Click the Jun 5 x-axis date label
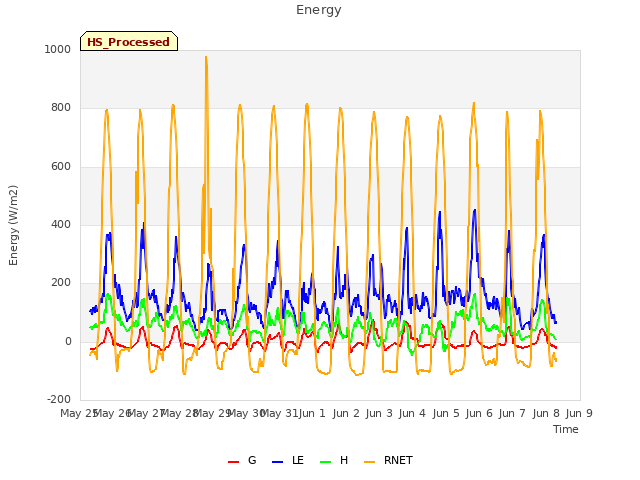 (446, 413)
